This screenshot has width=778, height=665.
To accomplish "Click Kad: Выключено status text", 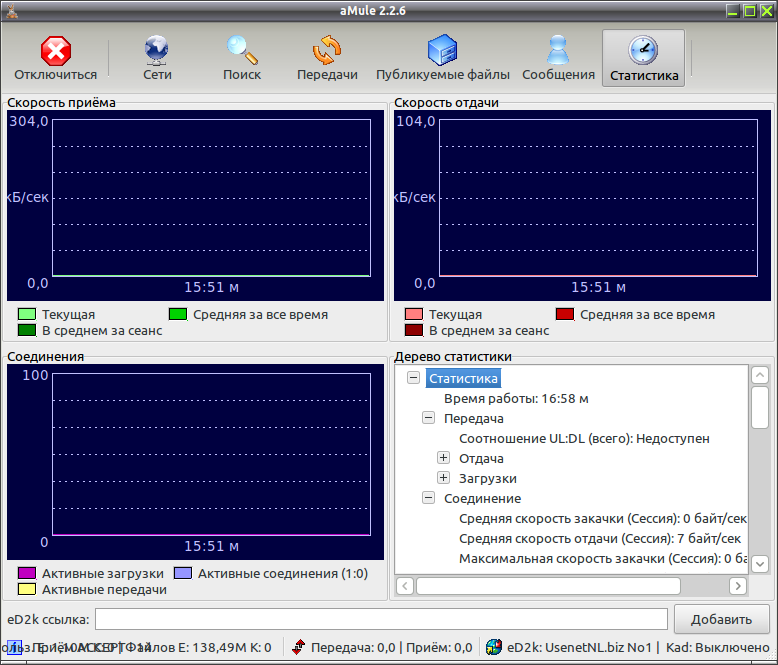I will coord(717,648).
